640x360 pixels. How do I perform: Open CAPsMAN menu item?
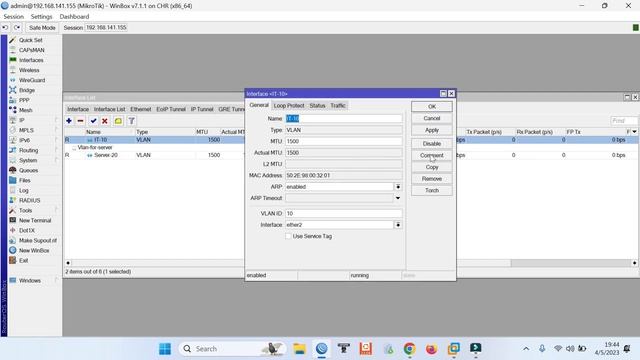[x=31, y=50]
